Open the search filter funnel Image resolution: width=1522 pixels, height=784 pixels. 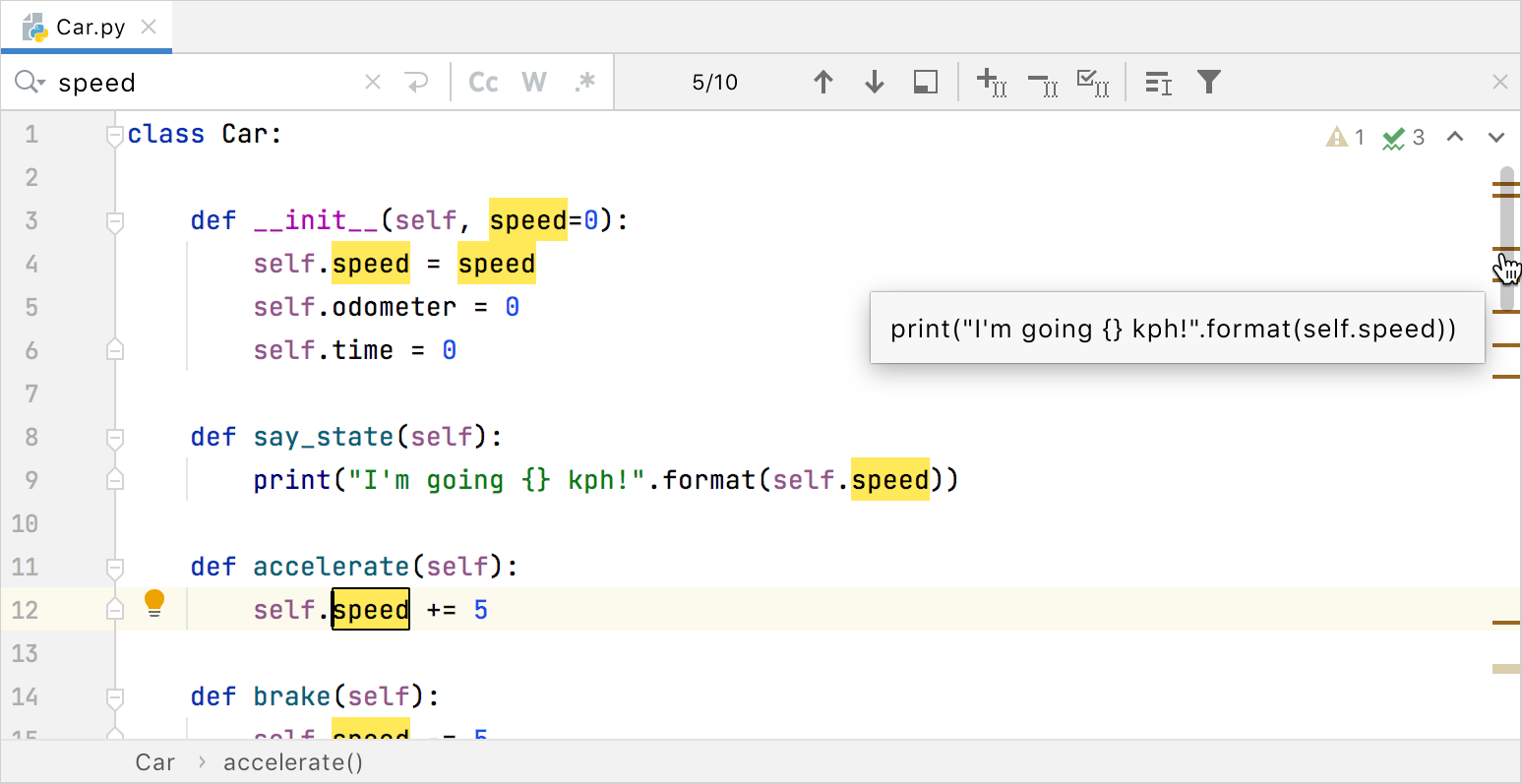point(1208,83)
